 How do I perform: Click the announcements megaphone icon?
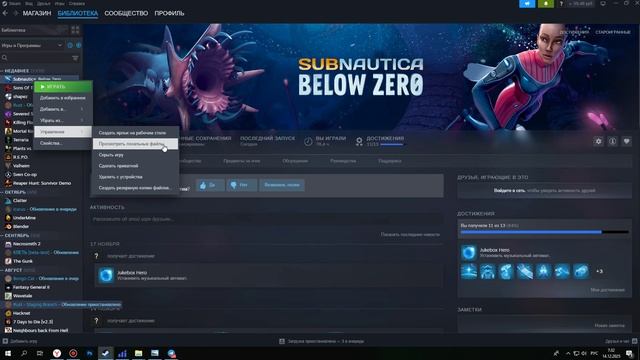pyautogui.click(x=527, y=4)
